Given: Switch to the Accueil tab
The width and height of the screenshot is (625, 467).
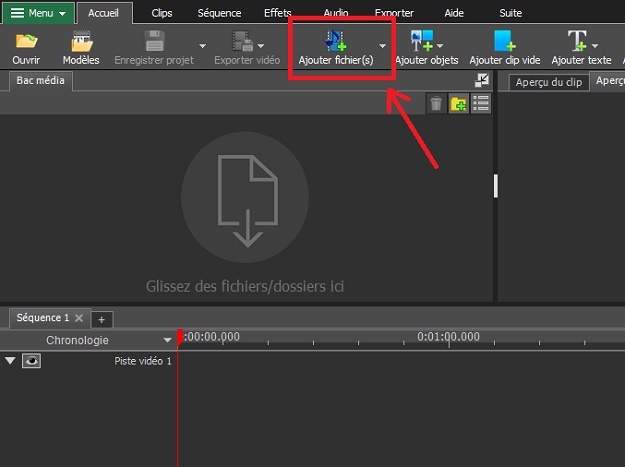Looking at the screenshot, I should 104,13.
